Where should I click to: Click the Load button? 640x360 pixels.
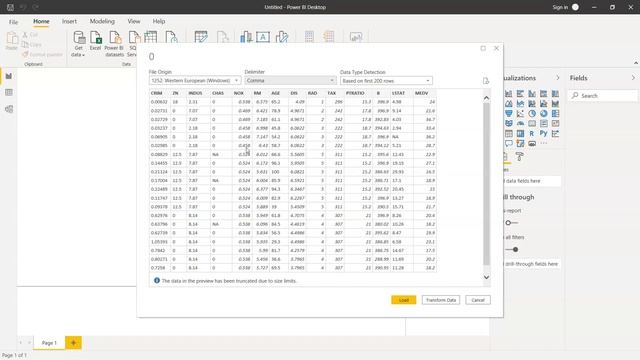click(404, 300)
